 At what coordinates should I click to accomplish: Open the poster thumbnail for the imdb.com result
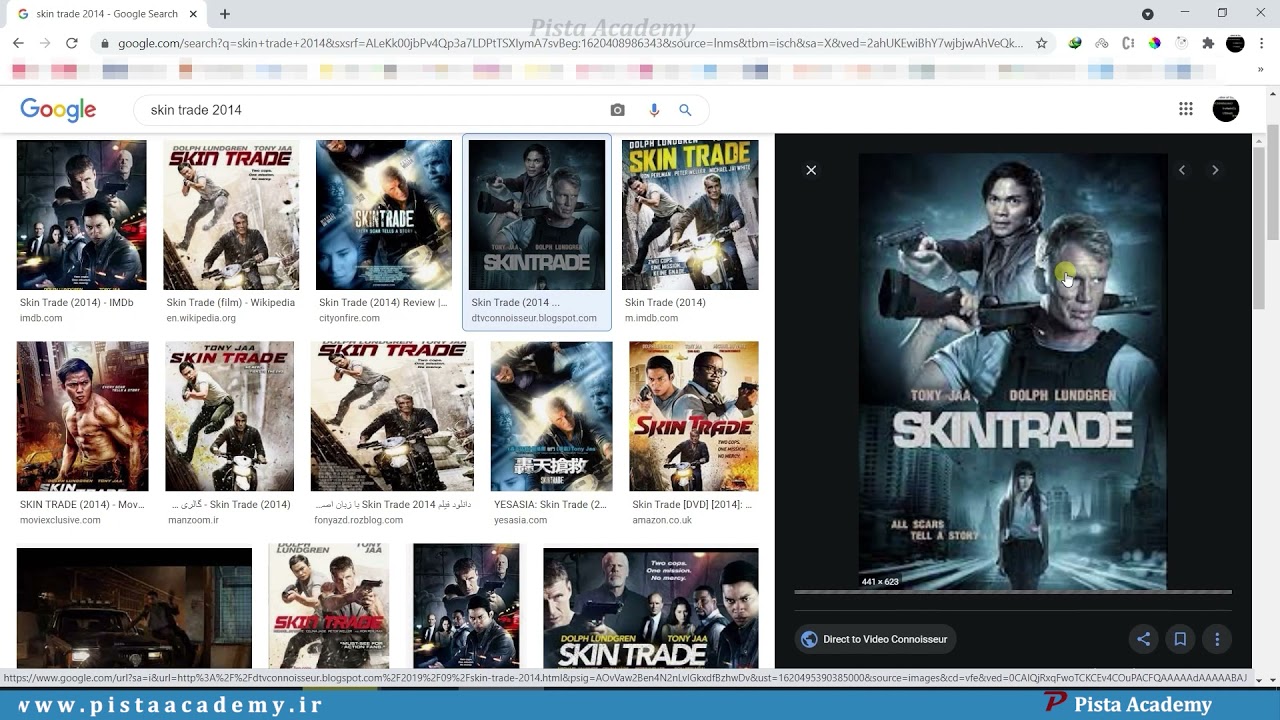point(82,215)
